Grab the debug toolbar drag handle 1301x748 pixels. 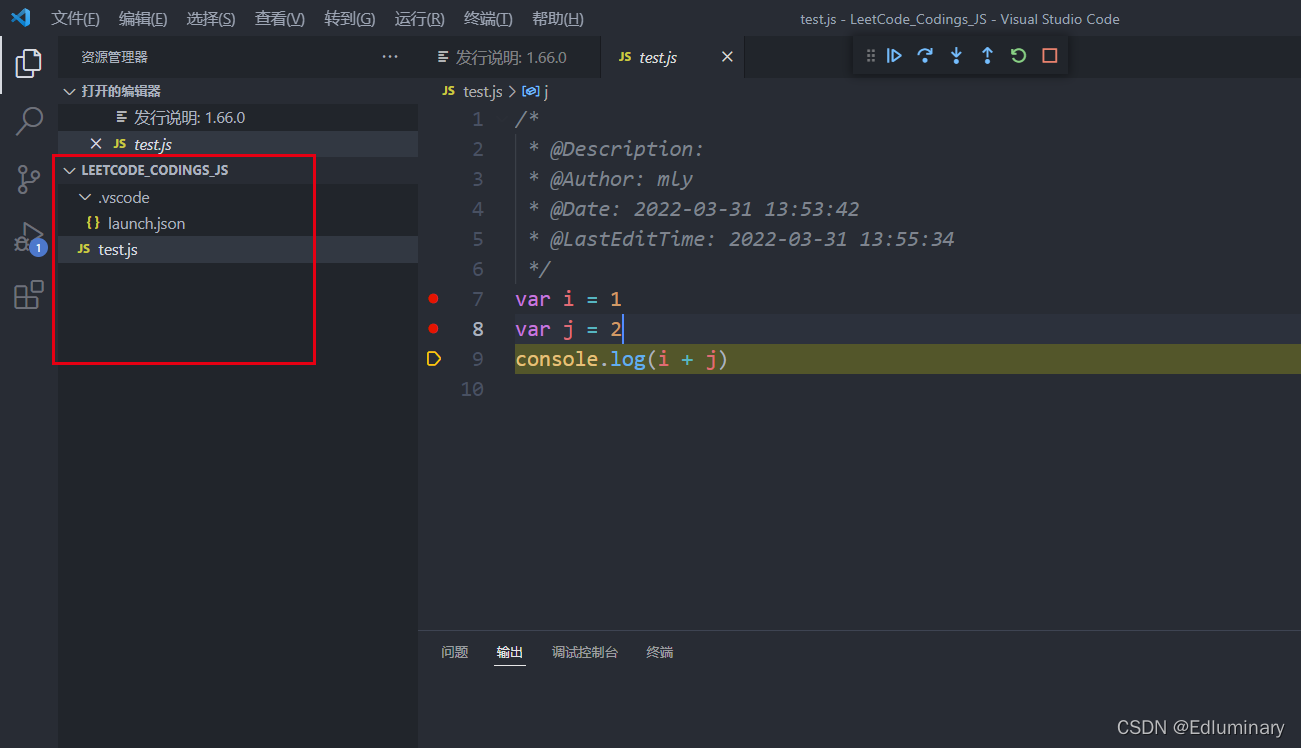(870, 56)
